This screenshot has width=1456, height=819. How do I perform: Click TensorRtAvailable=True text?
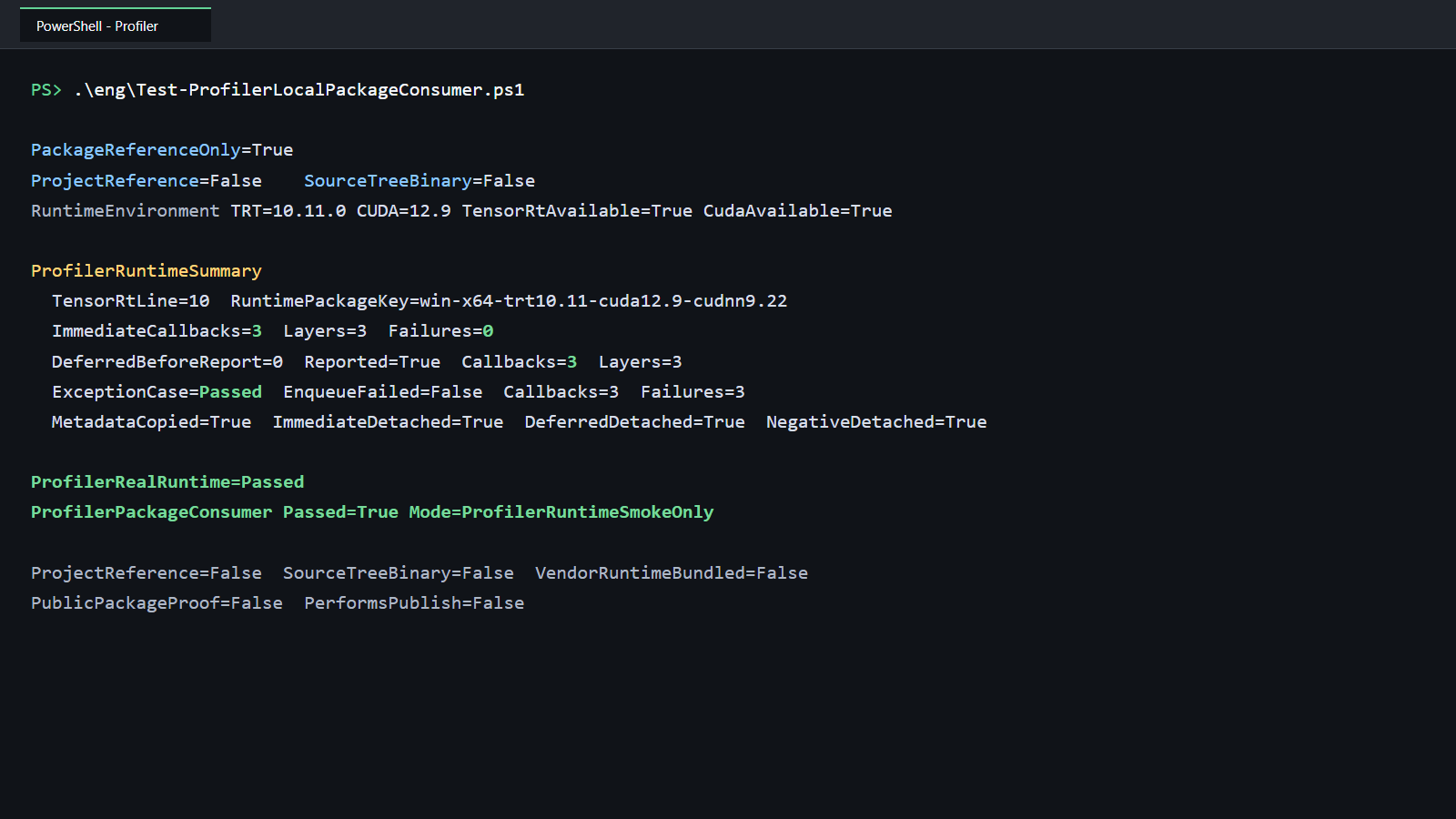(x=577, y=211)
